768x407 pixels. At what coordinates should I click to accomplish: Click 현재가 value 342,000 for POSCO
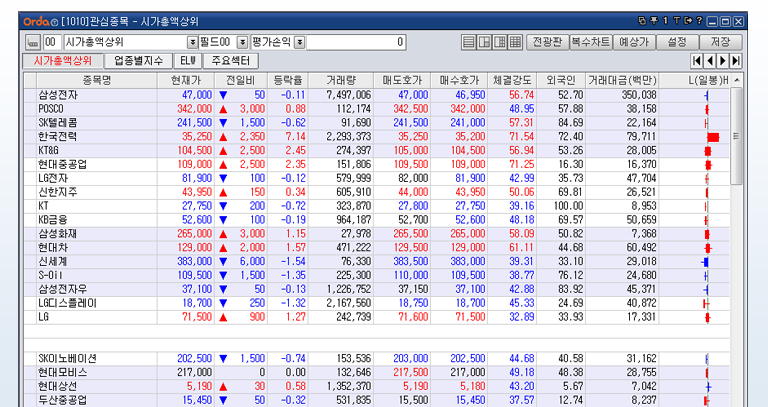pyautogui.click(x=194, y=109)
